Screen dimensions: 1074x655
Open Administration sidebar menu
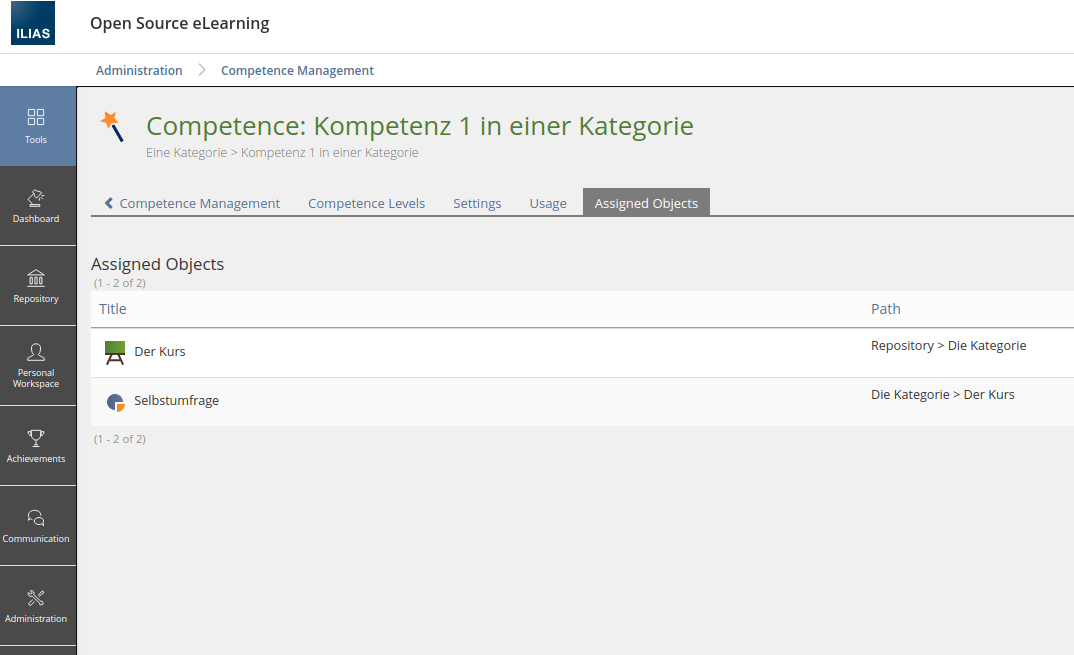tap(37, 606)
